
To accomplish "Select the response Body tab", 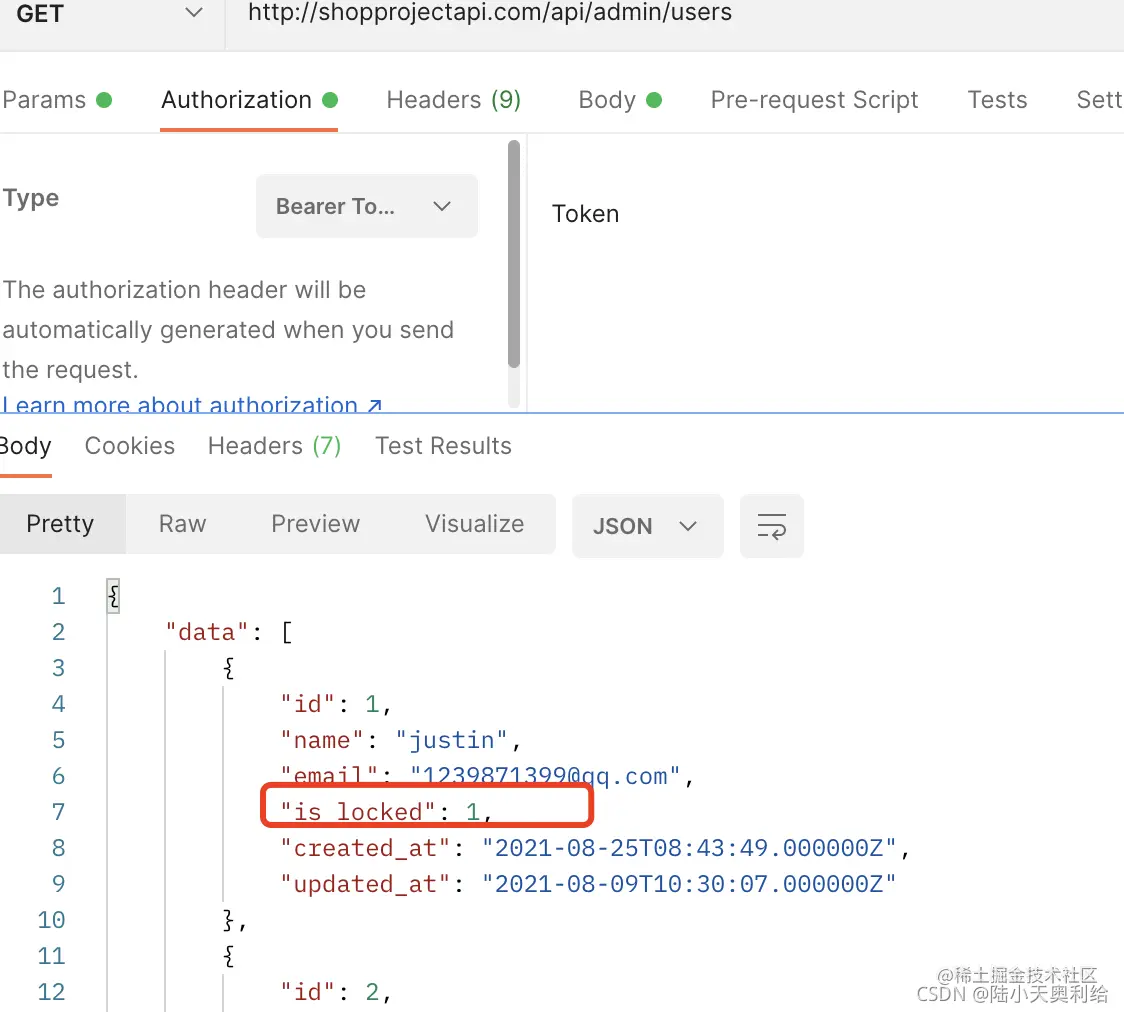I will click(25, 446).
